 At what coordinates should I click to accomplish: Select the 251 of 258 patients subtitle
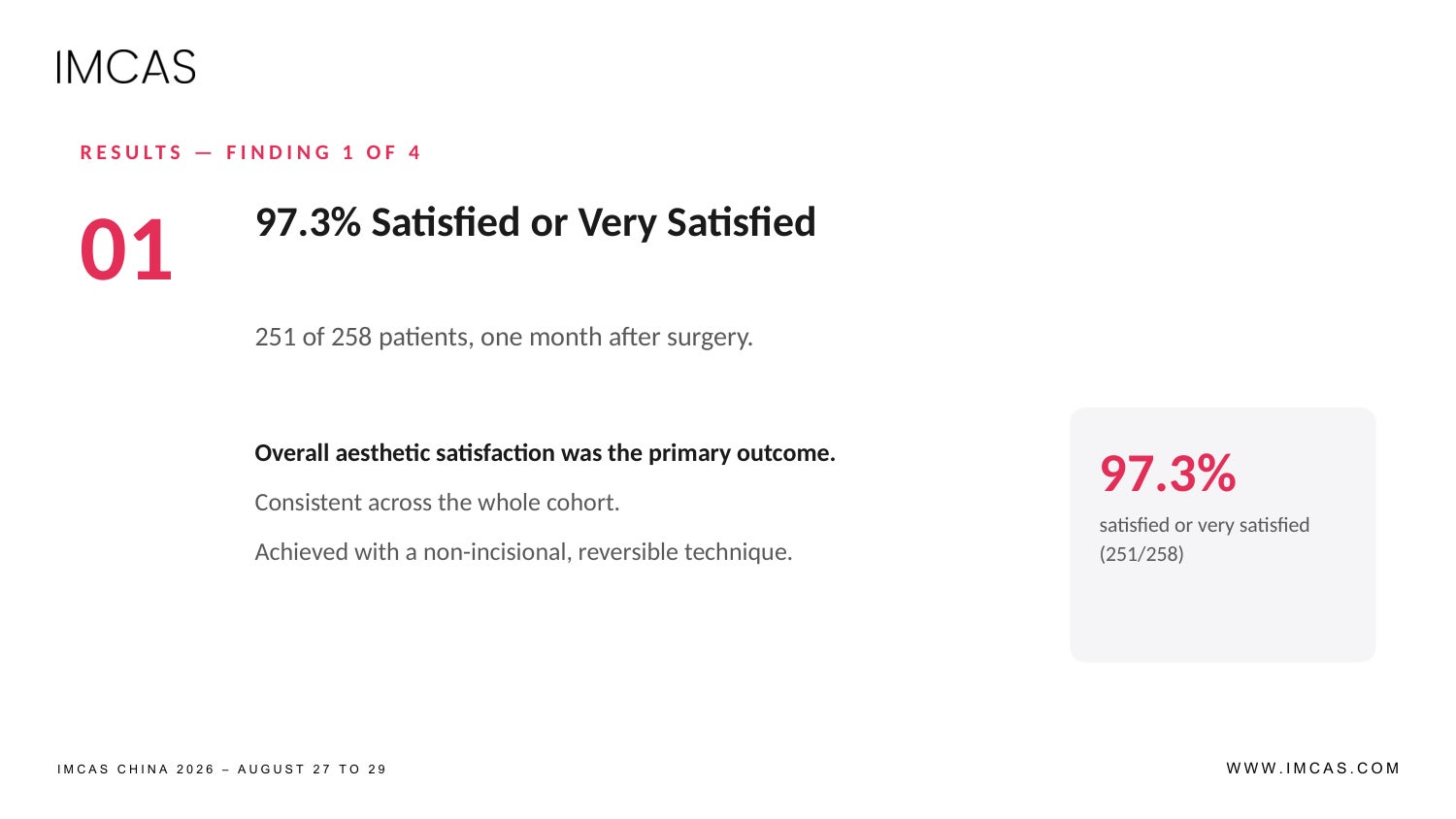(x=504, y=337)
